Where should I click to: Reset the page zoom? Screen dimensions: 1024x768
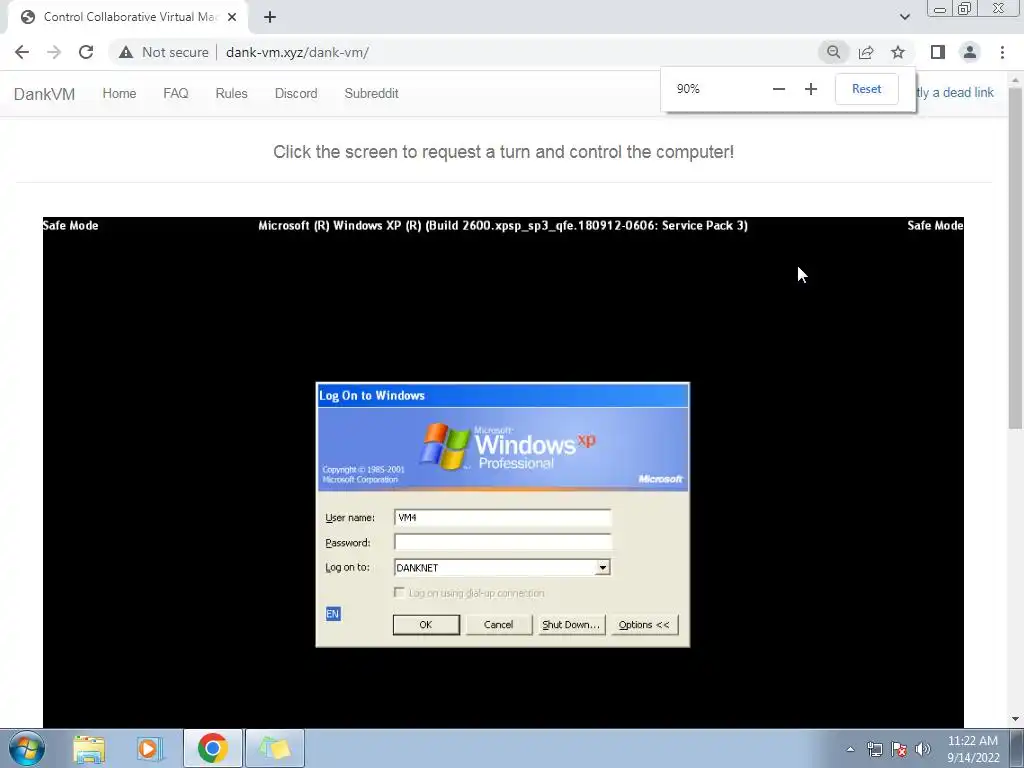click(867, 89)
